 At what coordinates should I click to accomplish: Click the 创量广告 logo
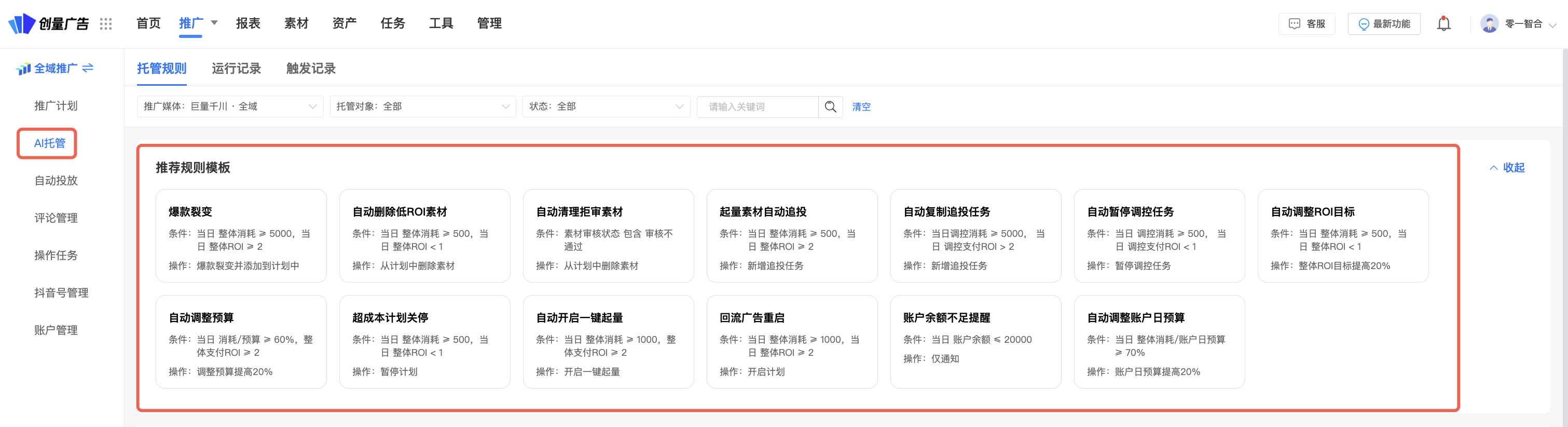click(49, 24)
